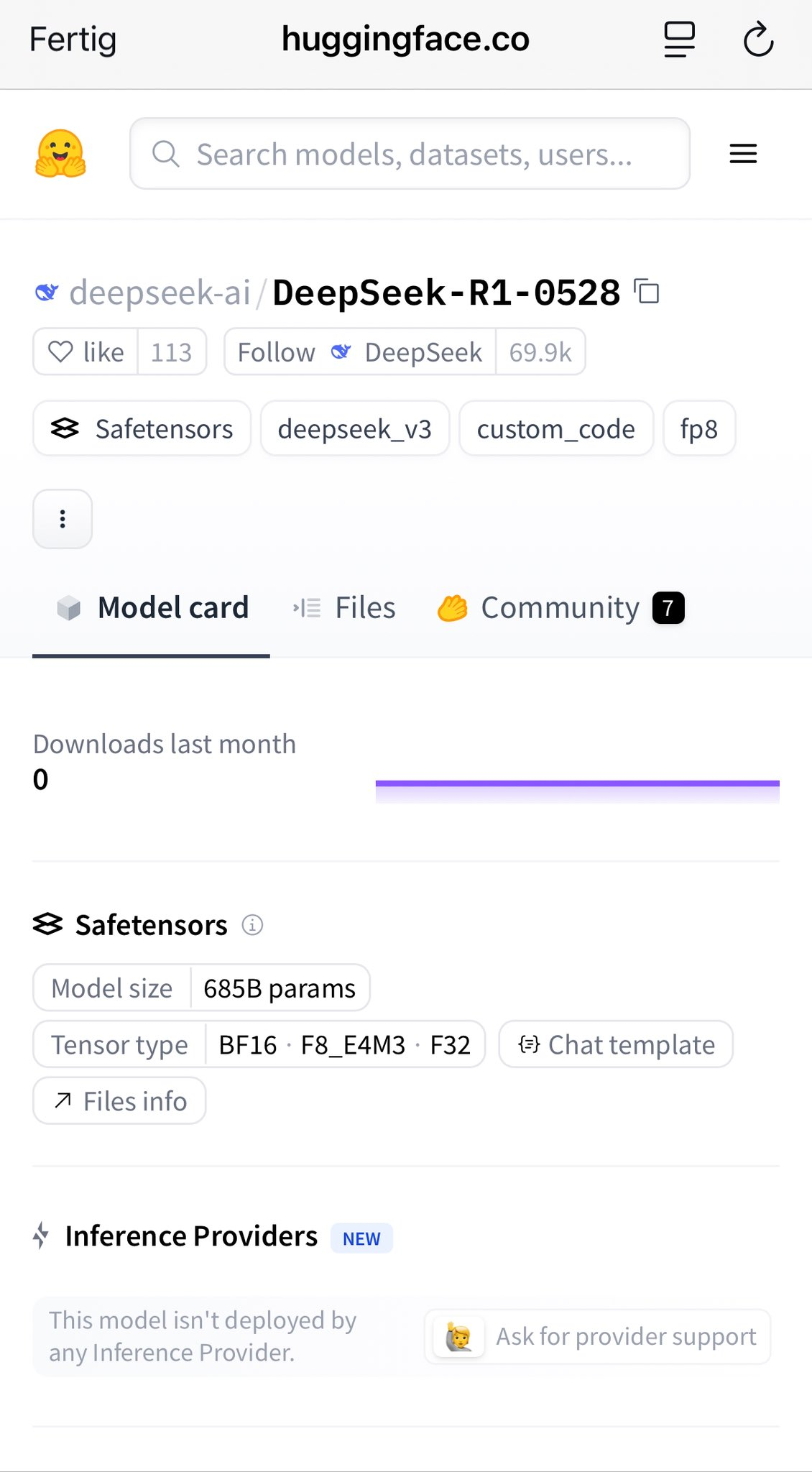
Task: Switch to the Files tab
Action: pyautogui.click(x=344, y=608)
